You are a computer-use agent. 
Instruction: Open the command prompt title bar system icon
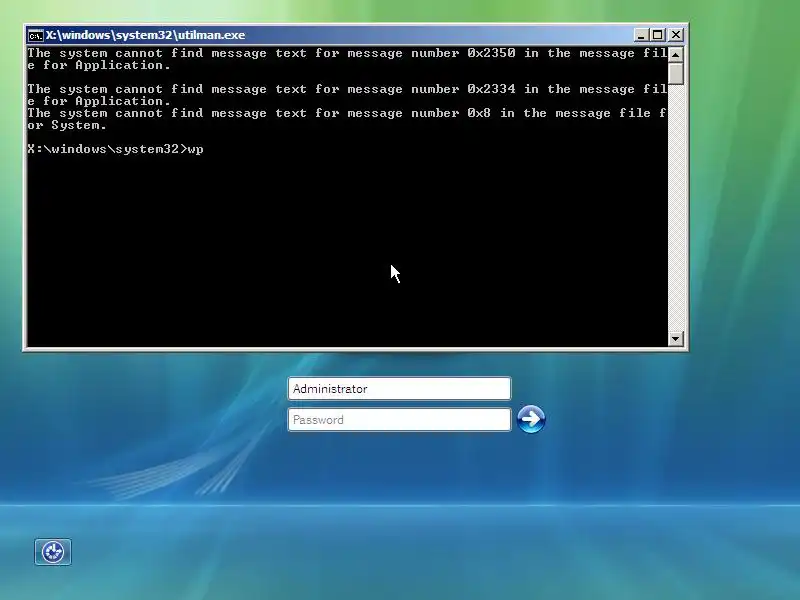click(35, 35)
